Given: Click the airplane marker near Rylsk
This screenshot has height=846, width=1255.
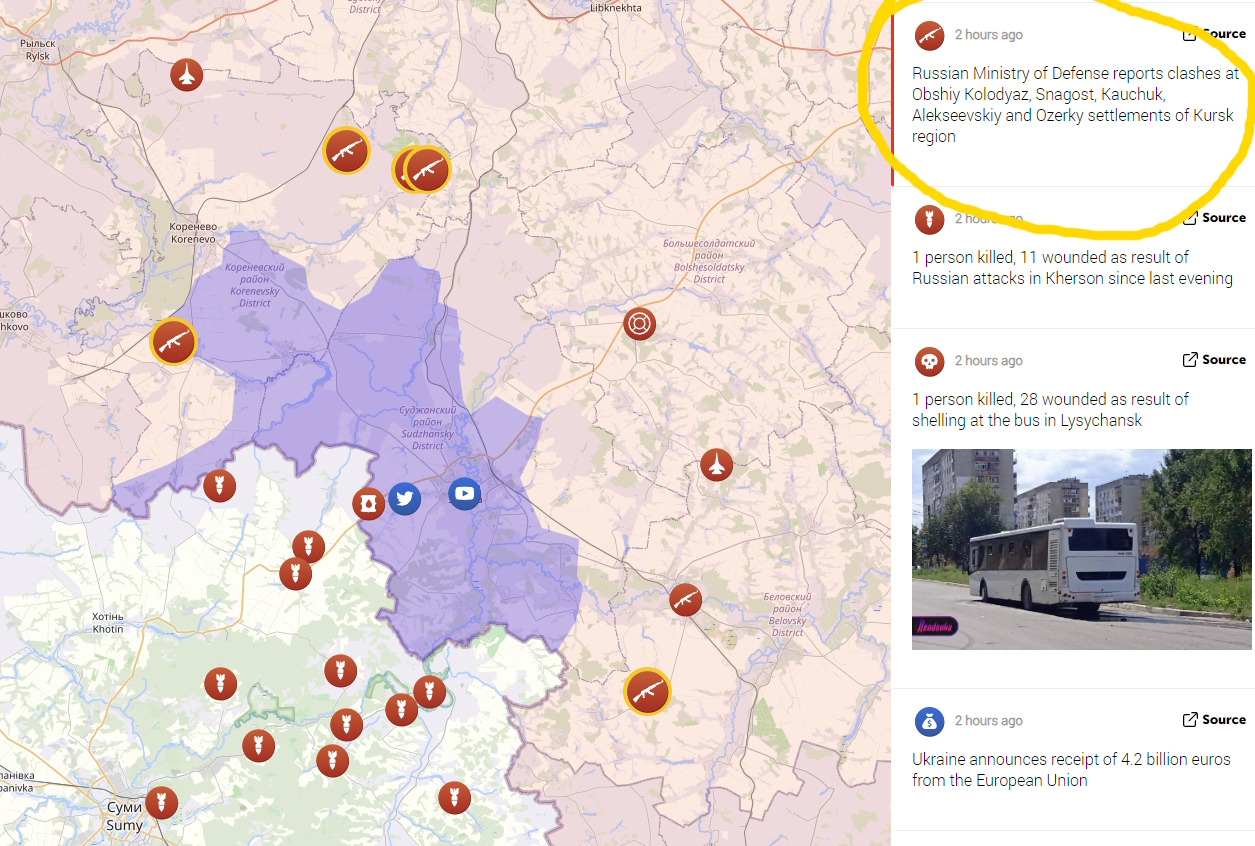Looking at the screenshot, I should pos(186,75).
